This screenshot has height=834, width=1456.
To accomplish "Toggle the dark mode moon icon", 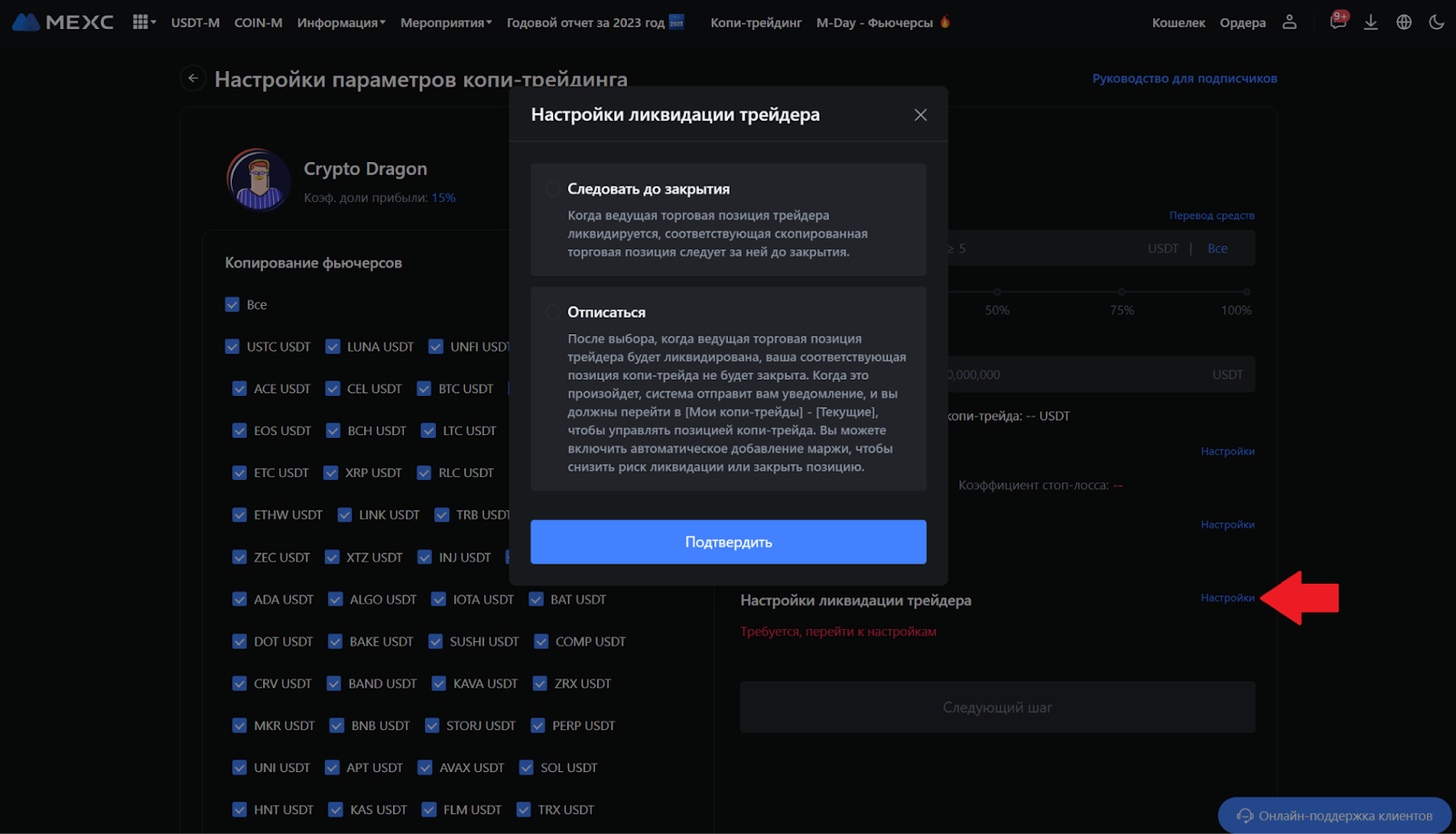I will point(1437,22).
